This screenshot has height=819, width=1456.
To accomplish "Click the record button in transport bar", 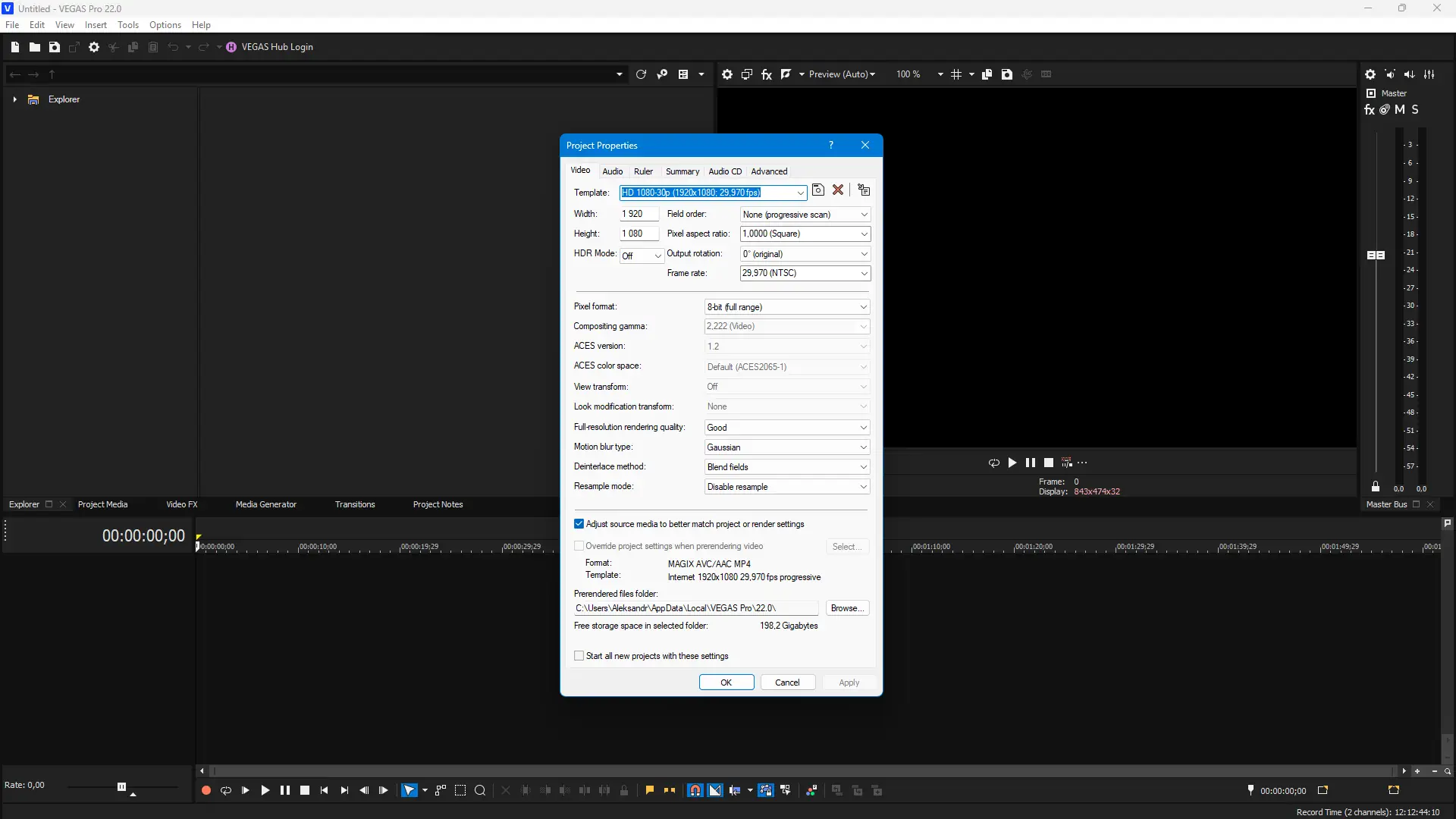I will (x=206, y=790).
